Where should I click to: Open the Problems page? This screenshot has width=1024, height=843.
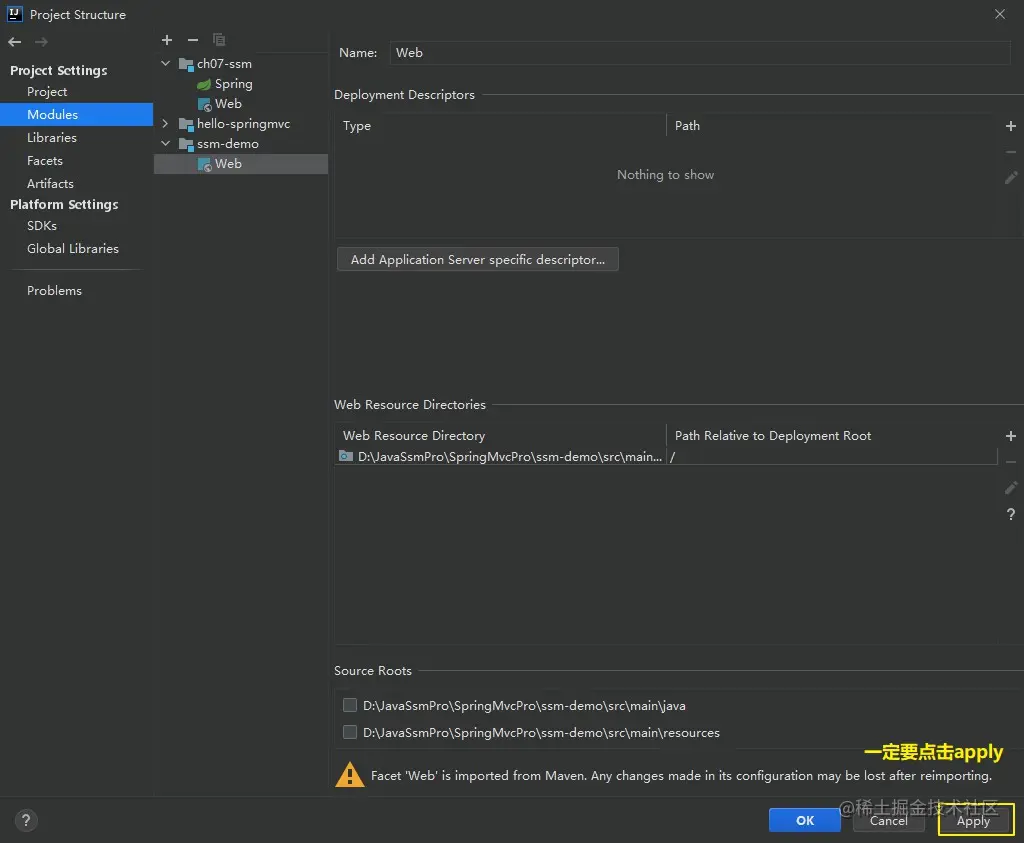[54, 291]
